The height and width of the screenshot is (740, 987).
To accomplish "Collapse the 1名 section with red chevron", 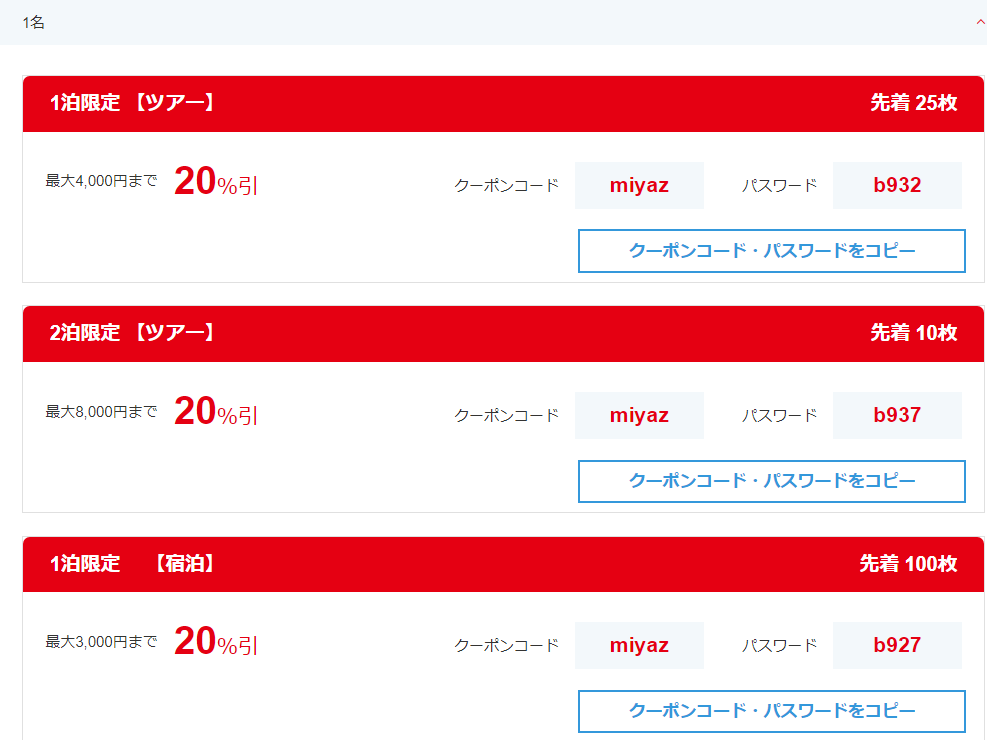I will (x=980, y=22).
